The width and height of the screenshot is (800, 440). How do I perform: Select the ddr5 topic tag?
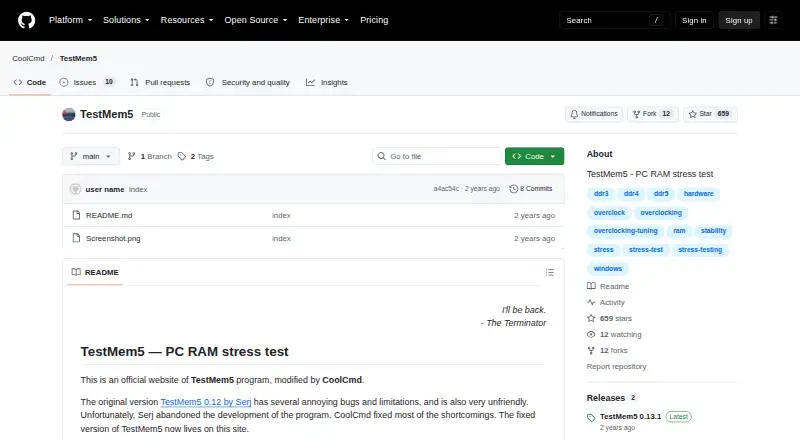pyautogui.click(x=661, y=194)
